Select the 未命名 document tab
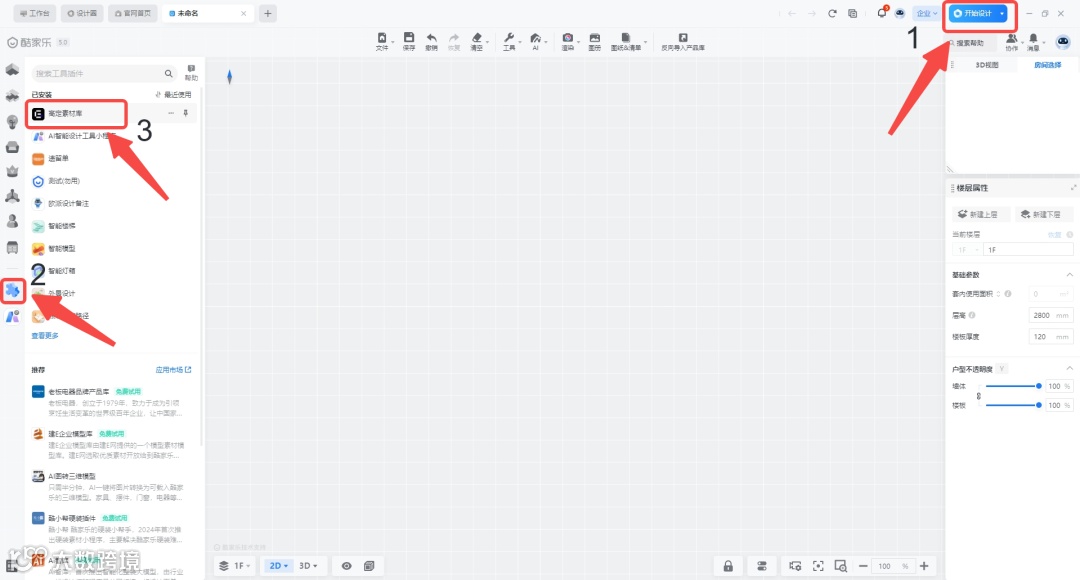The image size is (1080, 580). 208,13
